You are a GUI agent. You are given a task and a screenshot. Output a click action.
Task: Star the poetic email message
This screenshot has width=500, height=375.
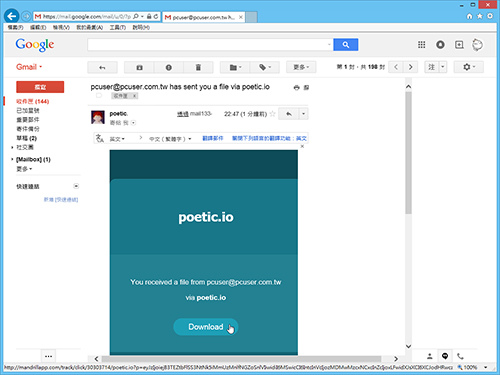pos(272,114)
